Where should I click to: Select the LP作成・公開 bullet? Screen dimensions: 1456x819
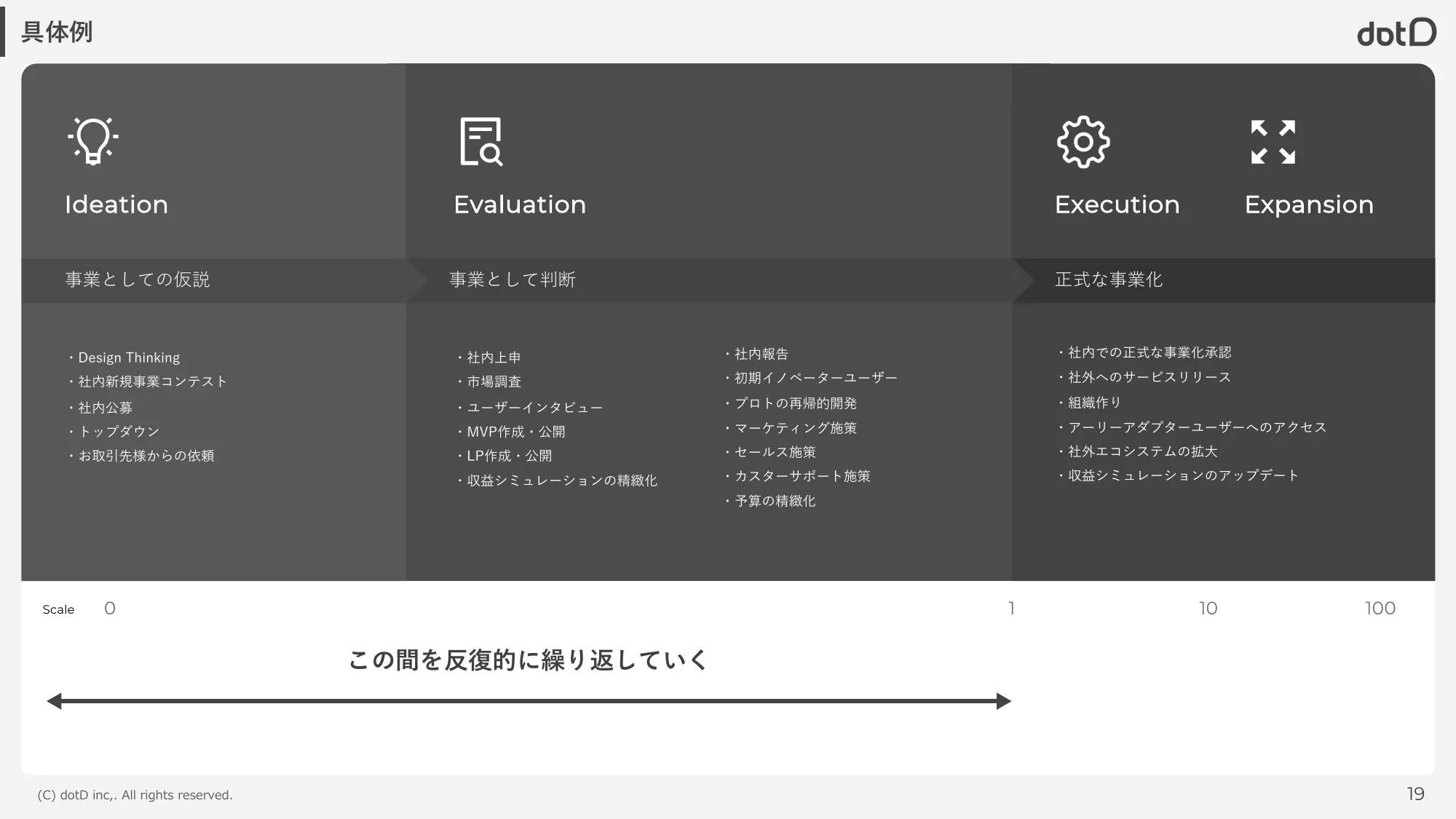click(x=504, y=456)
